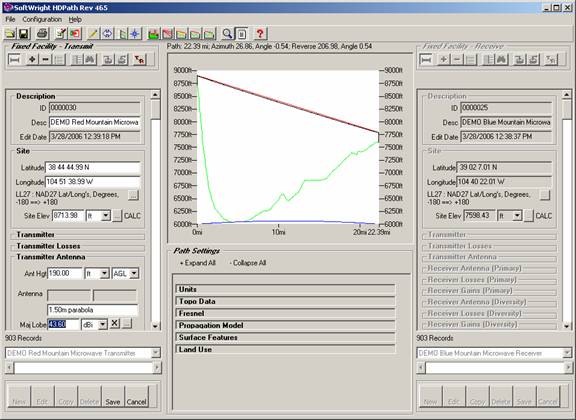The image size is (576, 420).
Task: Open the Help menu
Action: pos(75,19)
